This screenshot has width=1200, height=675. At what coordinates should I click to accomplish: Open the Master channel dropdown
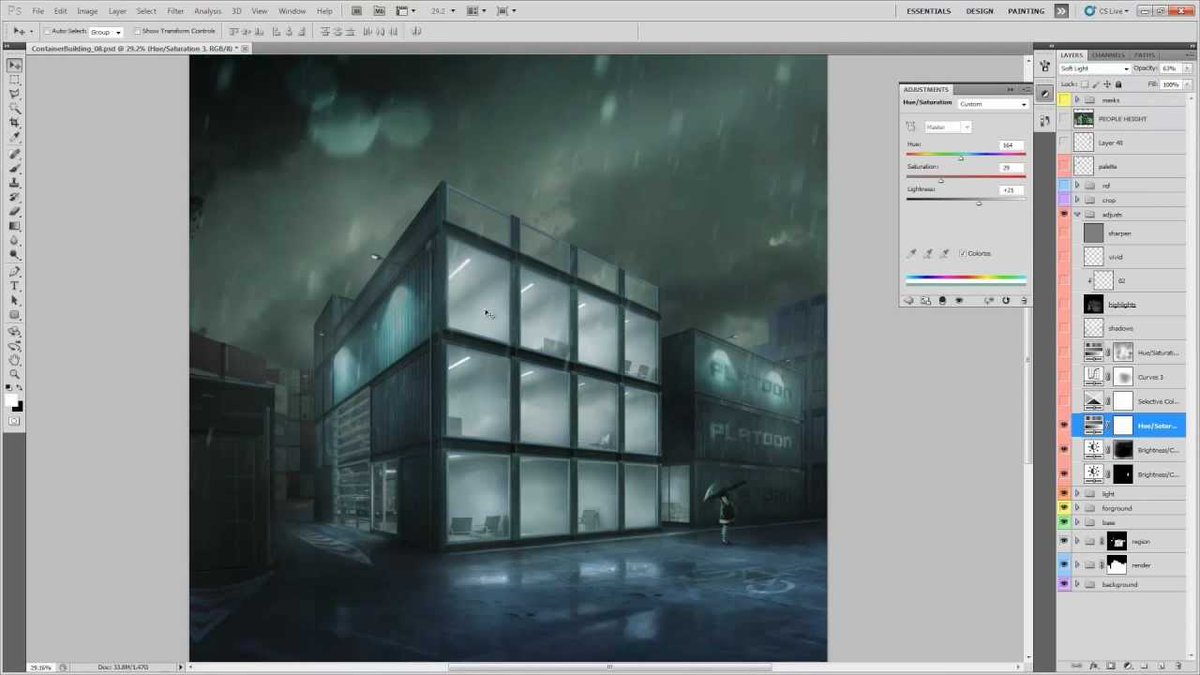coord(947,127)
